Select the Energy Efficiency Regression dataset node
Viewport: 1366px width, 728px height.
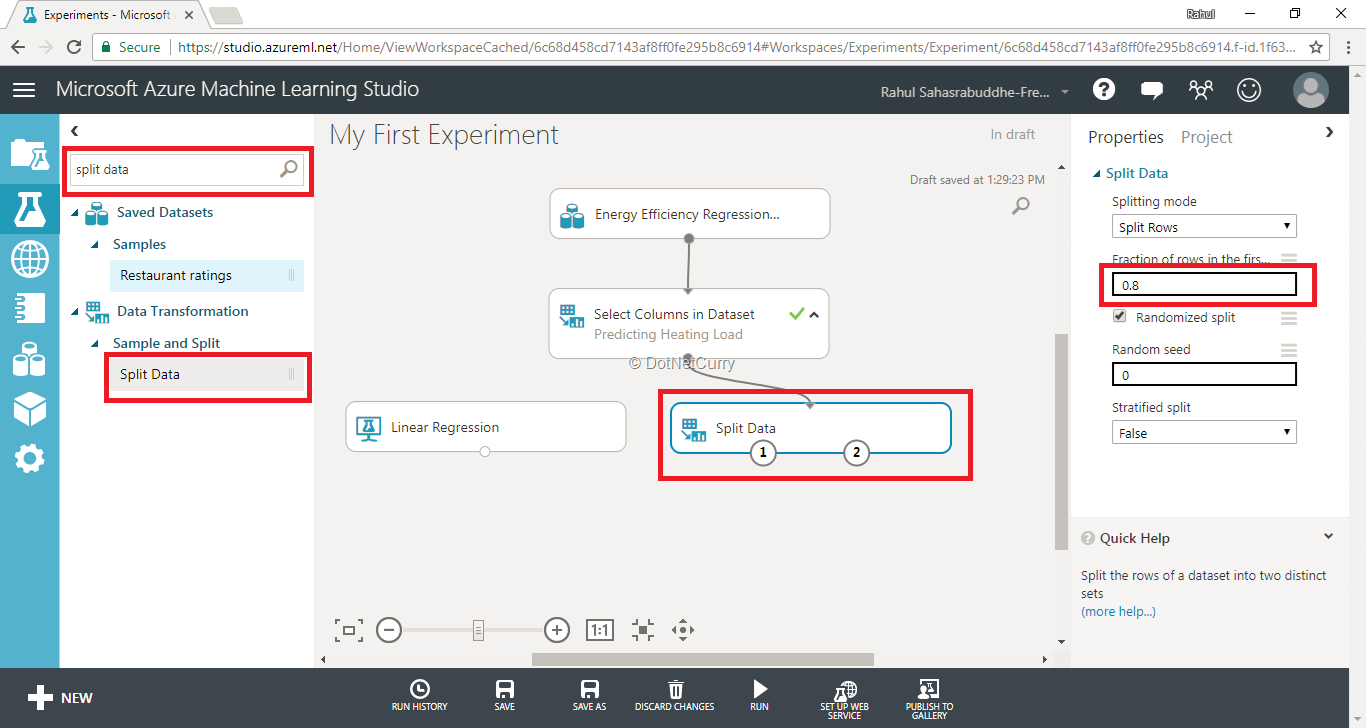coord(690,213)
